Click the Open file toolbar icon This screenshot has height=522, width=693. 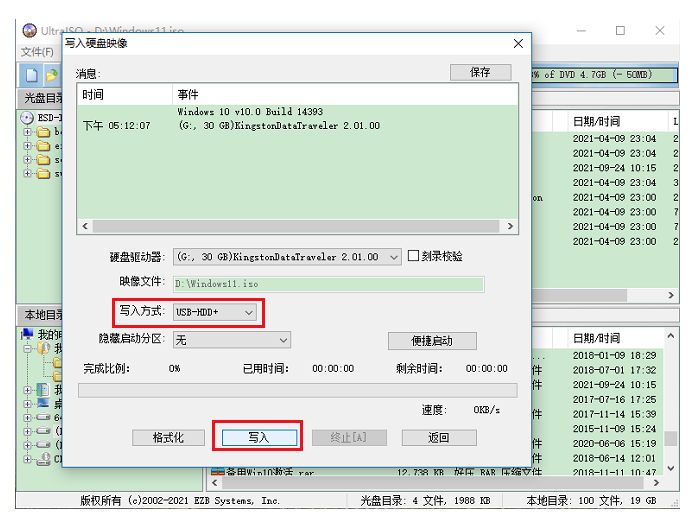click(50, 75)
